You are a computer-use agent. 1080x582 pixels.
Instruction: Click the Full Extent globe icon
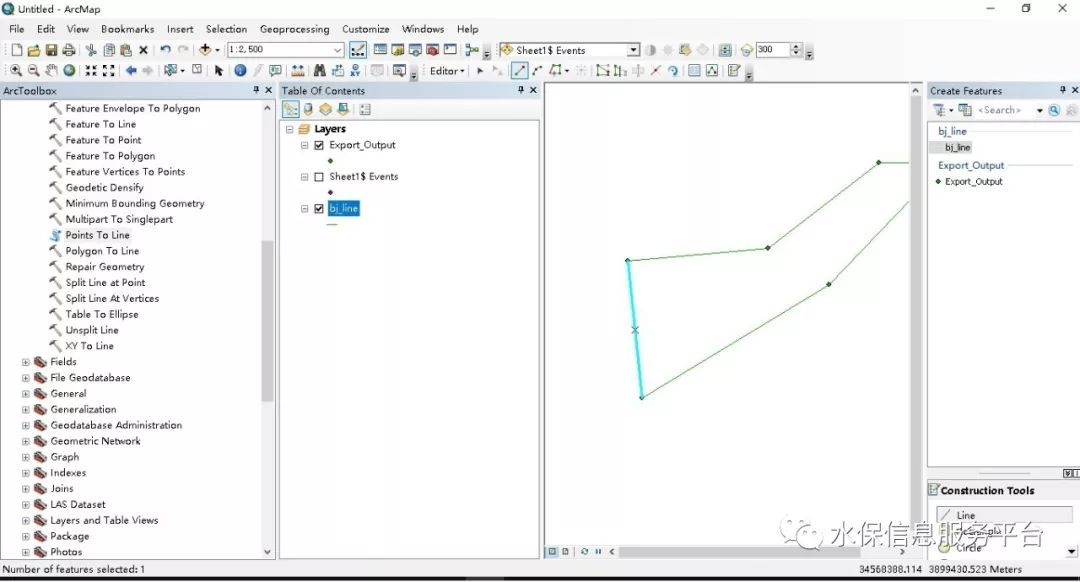[70, 70]
